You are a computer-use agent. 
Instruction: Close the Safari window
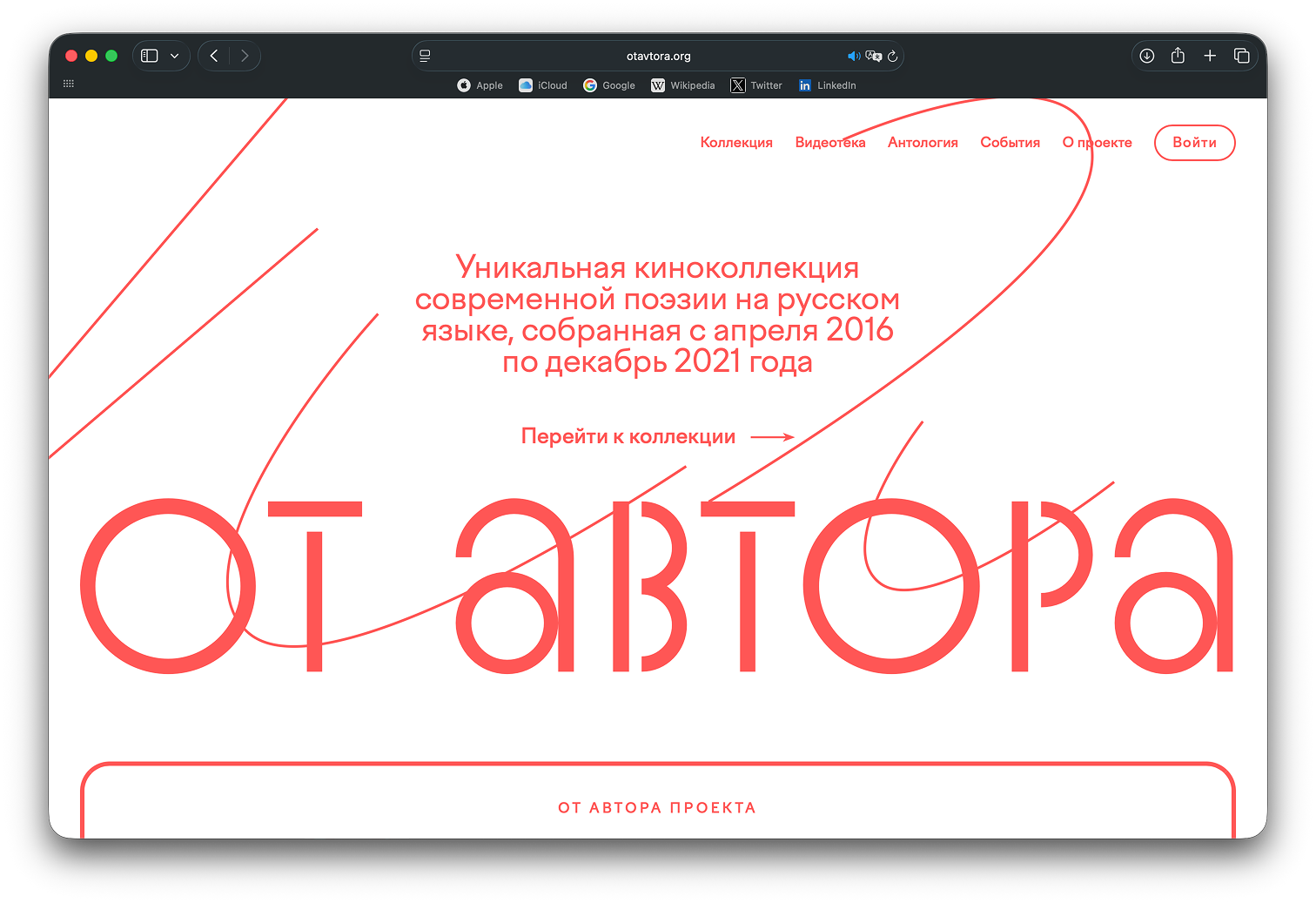pyautogui.click(x=71, y=56)
